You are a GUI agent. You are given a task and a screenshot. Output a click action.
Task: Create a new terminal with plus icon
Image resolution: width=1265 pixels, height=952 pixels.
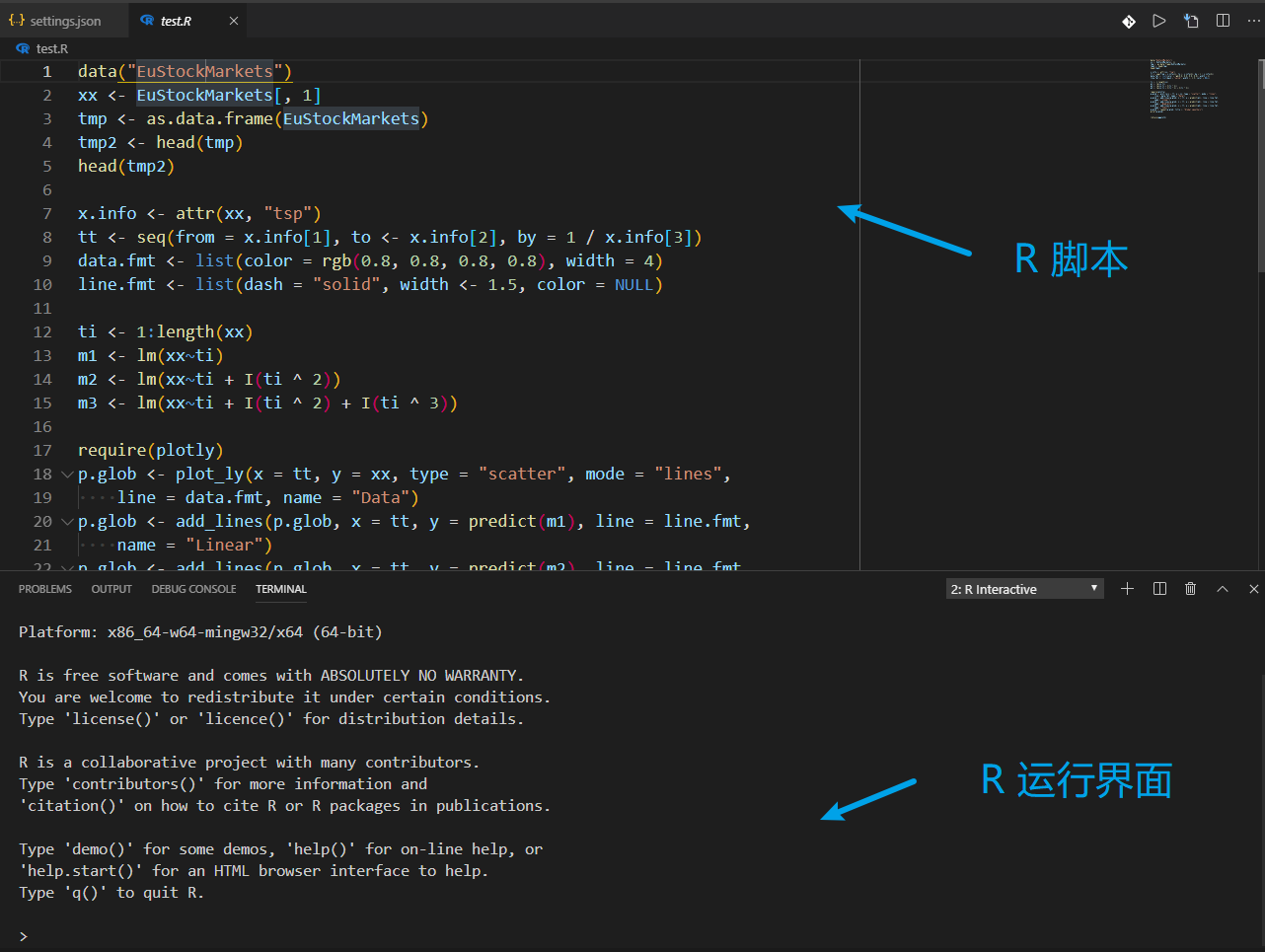pyautogui.click(x=1127, y=589)
